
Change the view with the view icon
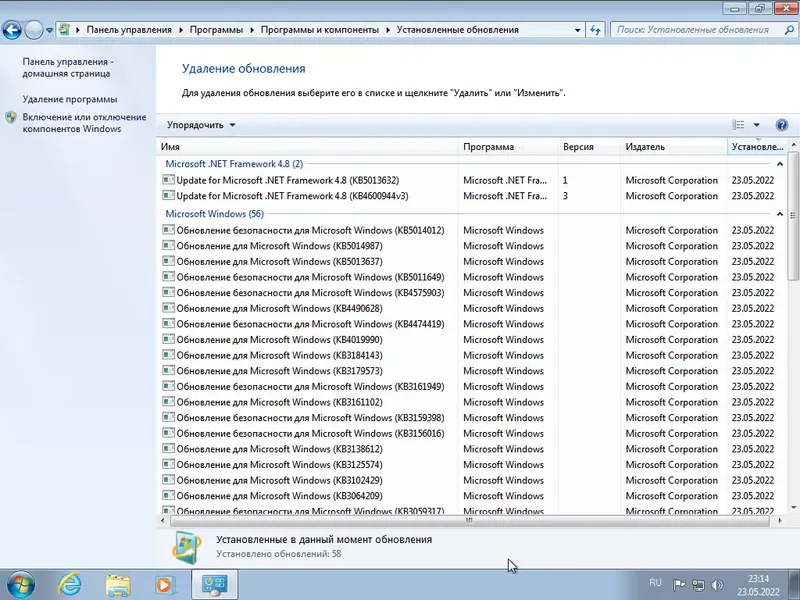pyautogui.click(x=738, y=125)
